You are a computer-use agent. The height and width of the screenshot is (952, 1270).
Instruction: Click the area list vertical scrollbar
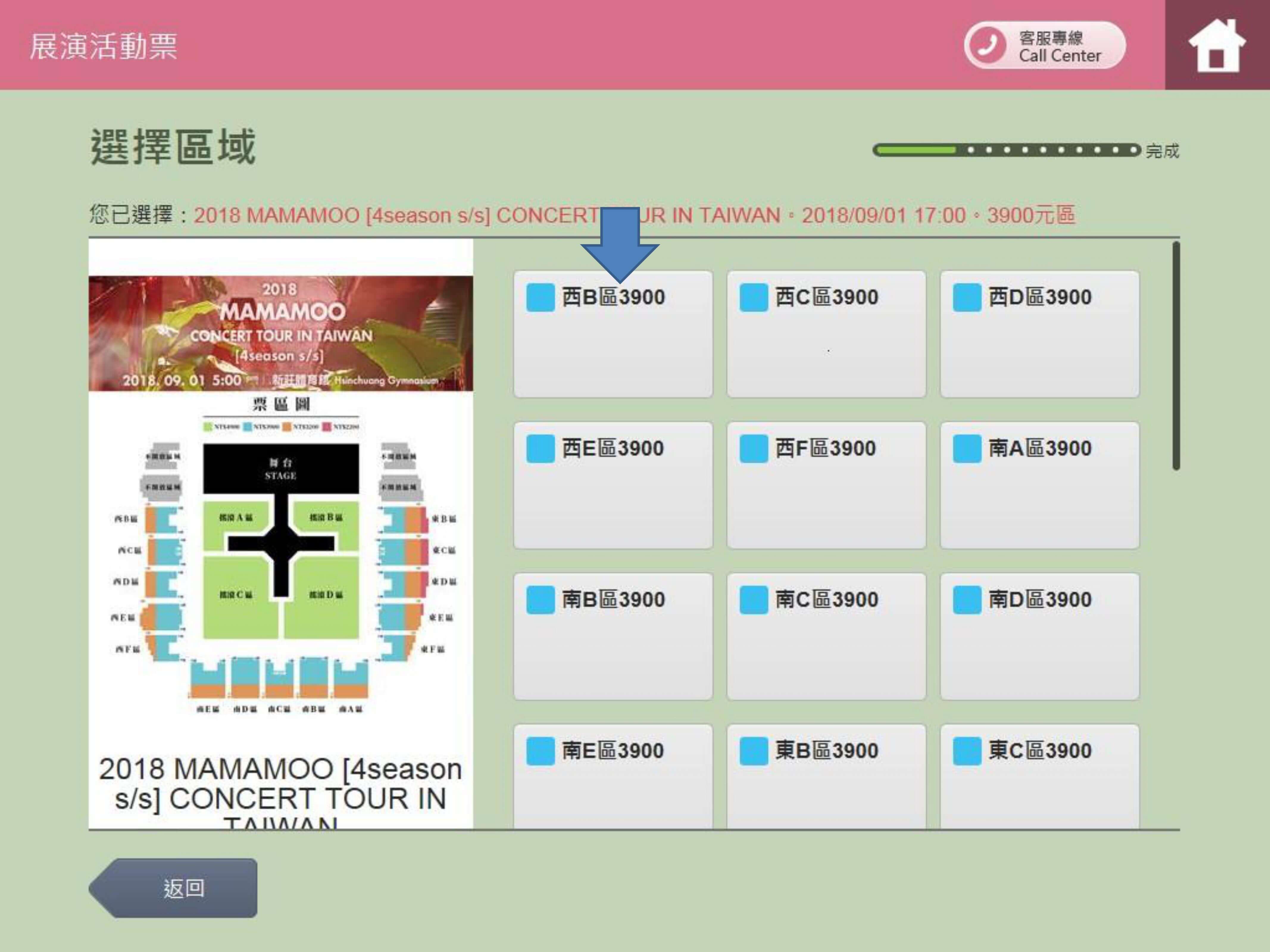[x=1176, y=356]
